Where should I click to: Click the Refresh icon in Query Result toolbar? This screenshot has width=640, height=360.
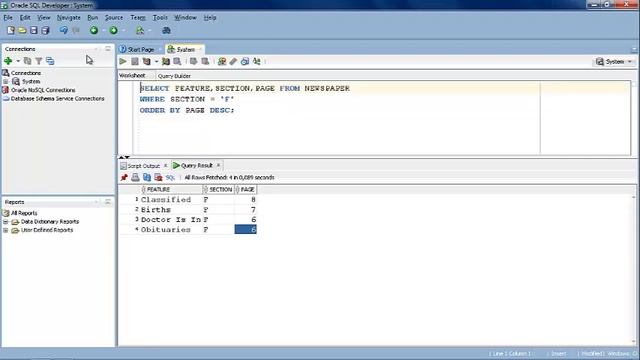click(x=147, y=177)
